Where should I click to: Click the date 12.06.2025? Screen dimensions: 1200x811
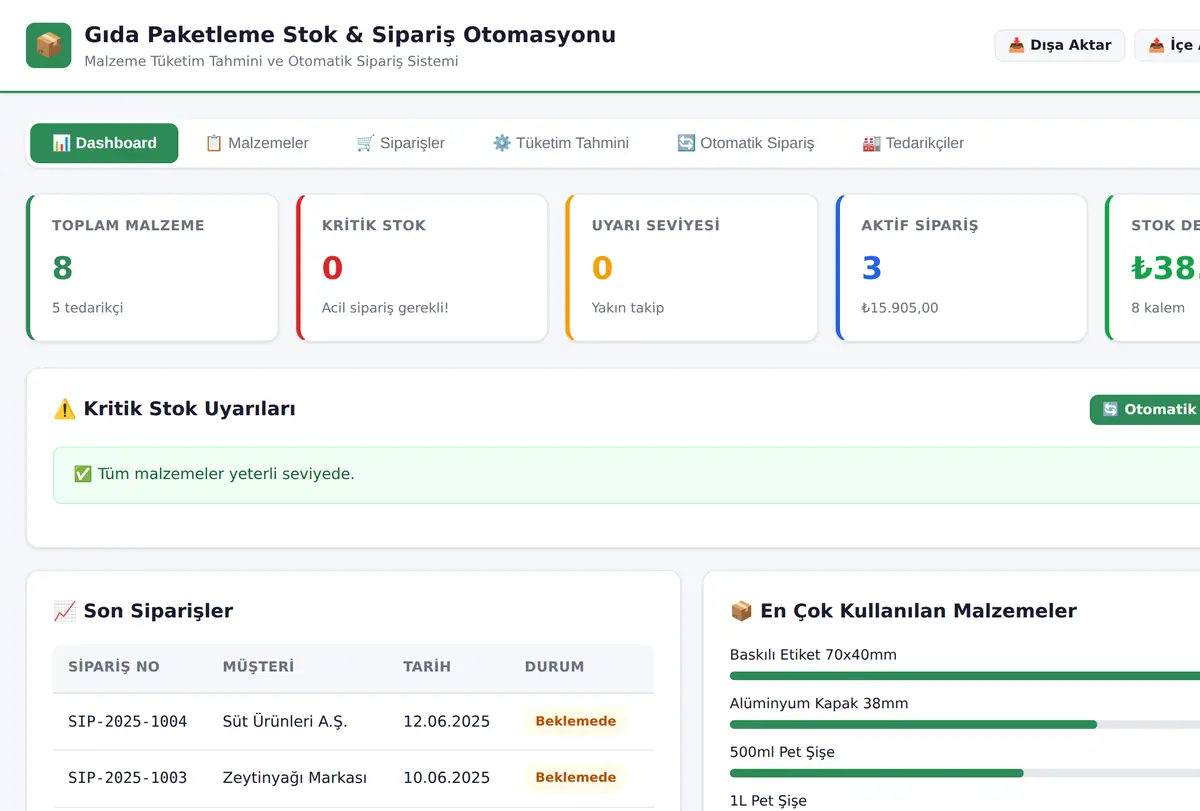pyautogui.click(x=446, y=721)
